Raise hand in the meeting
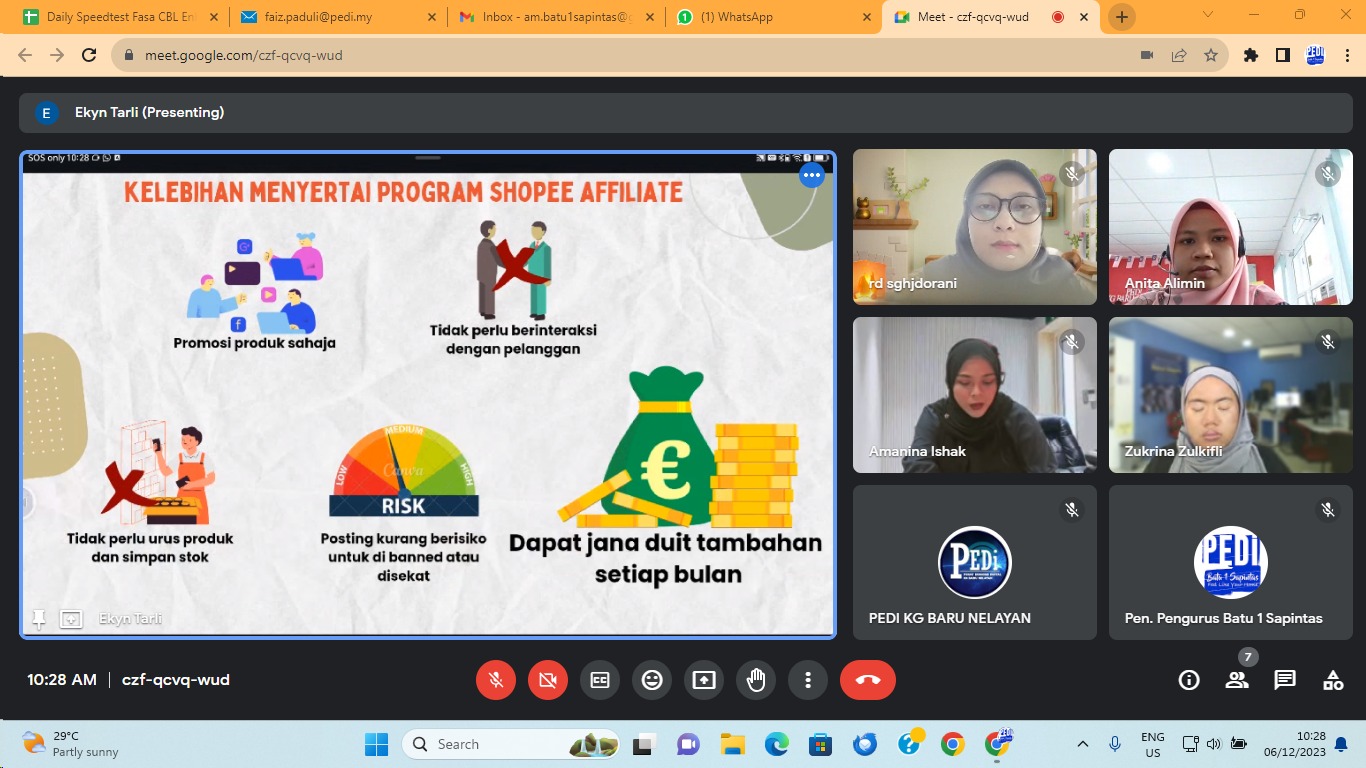The width and height of the screenshot is (1366, 768). click(x=756, y=680)
